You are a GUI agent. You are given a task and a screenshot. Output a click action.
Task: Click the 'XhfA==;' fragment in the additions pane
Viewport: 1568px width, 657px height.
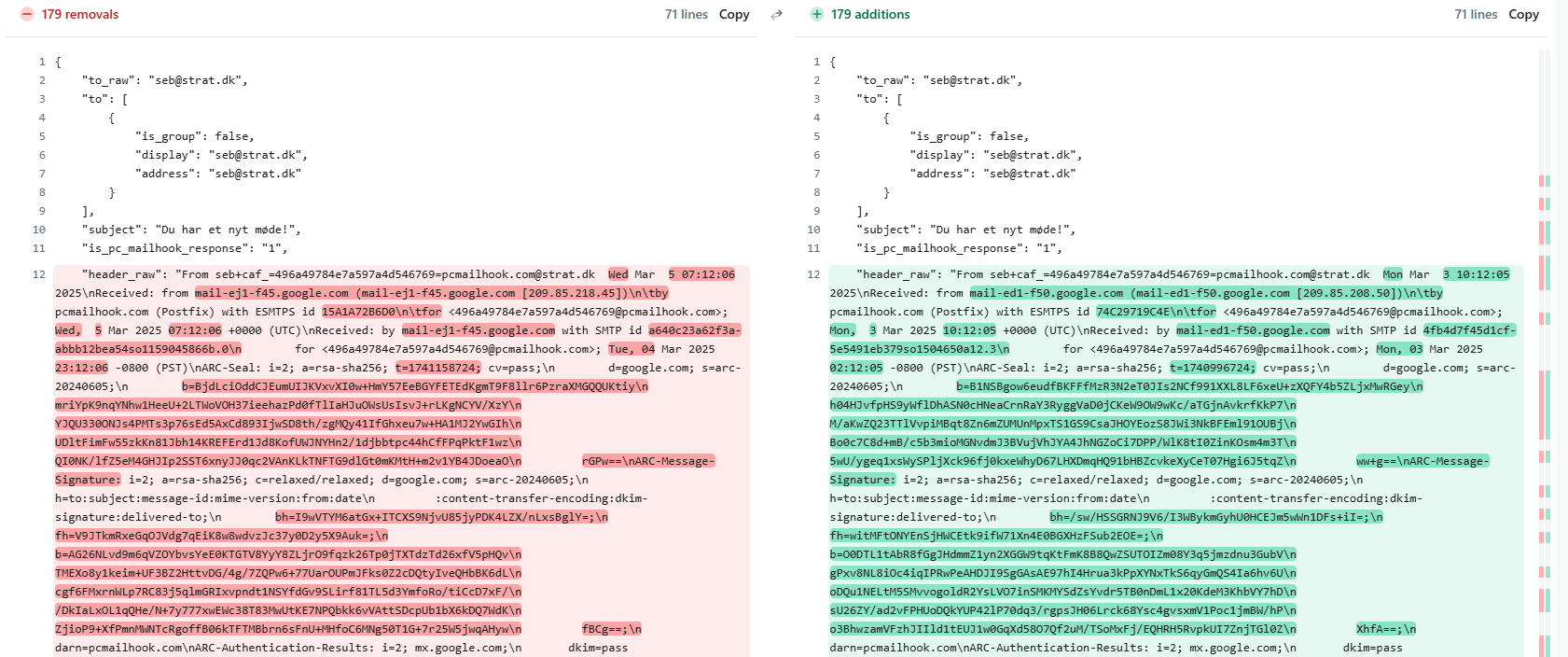[x=1386, y=629]
